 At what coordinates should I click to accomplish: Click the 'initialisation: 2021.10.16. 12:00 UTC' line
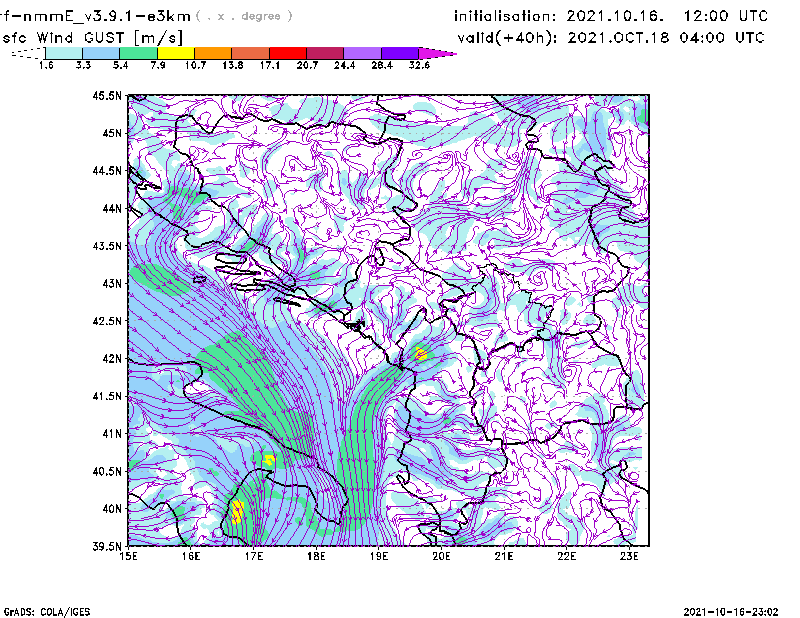[611, 16]
